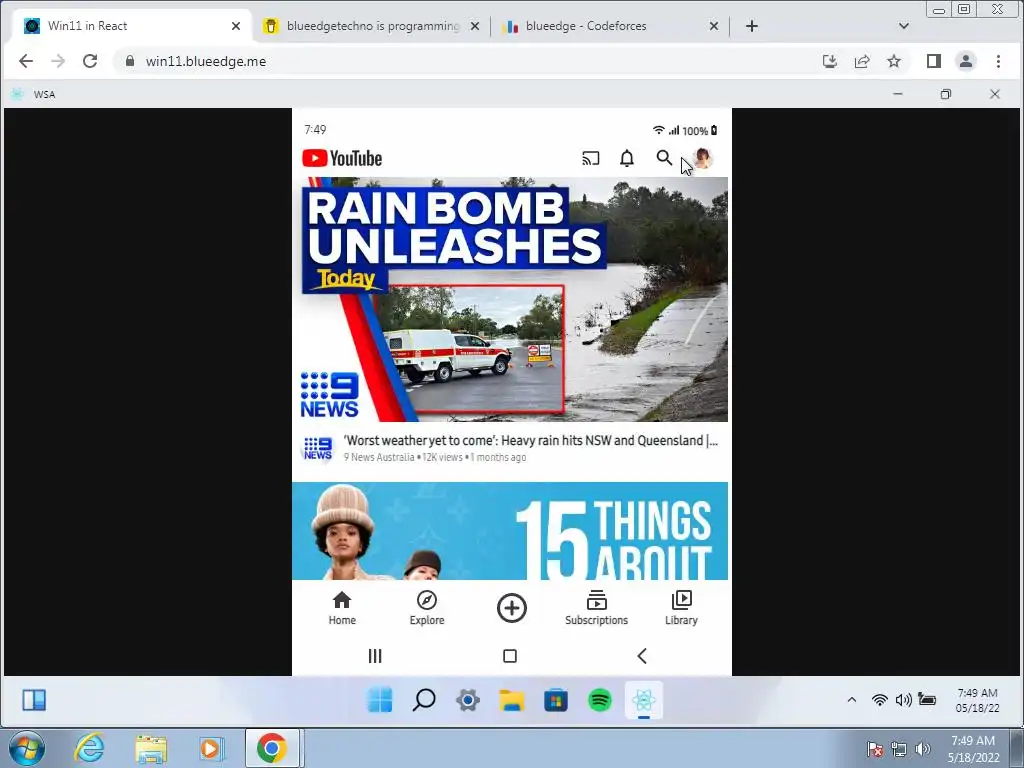Close the Win11 in React tab
This screenshot has height=768, width=1024.
(236, 26)
